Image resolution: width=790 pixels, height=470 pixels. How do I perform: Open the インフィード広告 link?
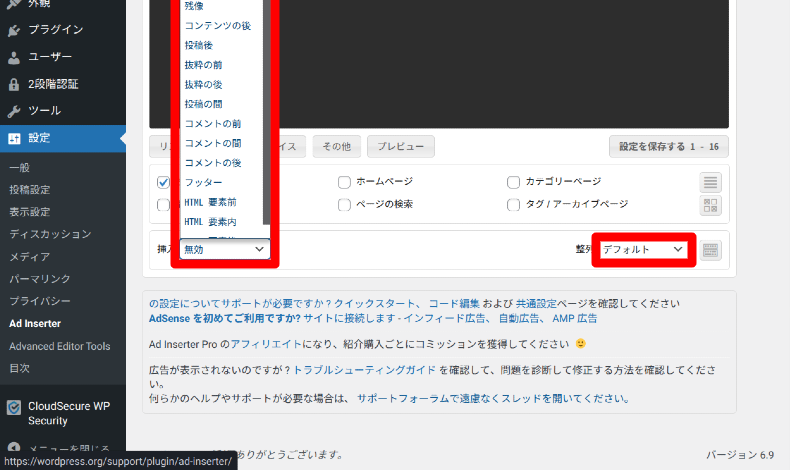[x=444, y=318]
